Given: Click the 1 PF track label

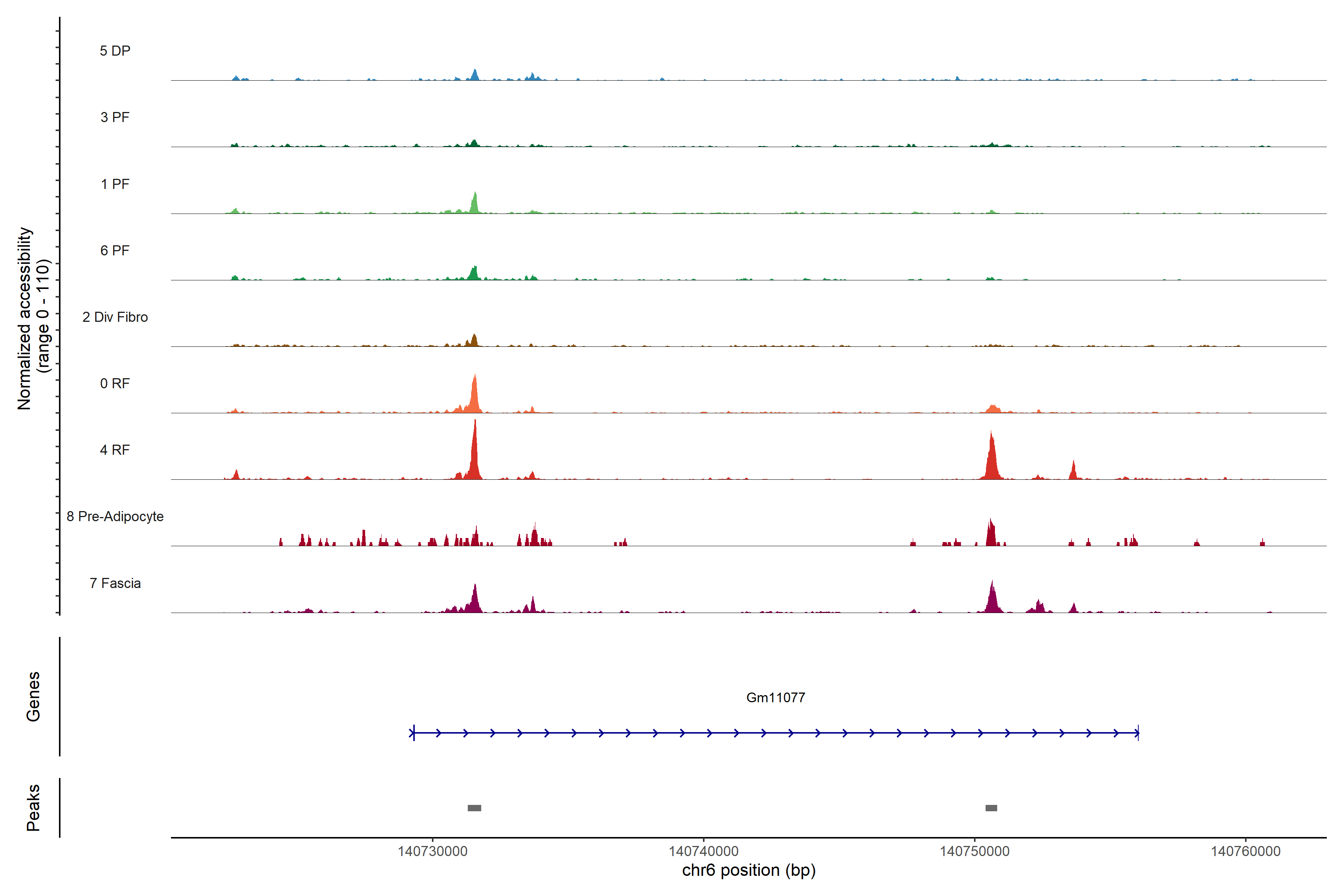Looking at the screenshot, I should pyautogui.click(x=115, y=184).
